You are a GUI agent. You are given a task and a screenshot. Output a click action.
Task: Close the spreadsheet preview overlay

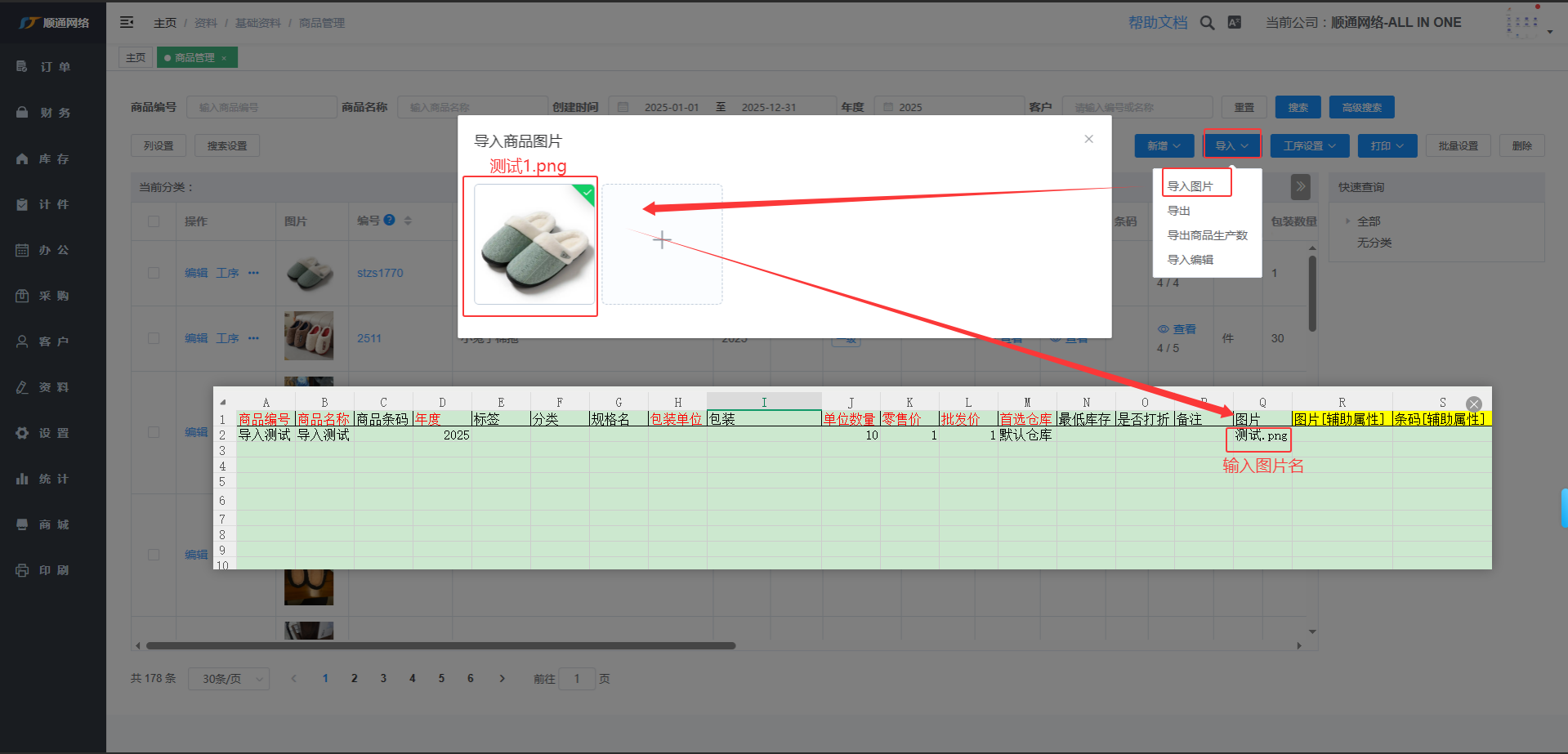pyautogui.click(x=1473, y=404)
